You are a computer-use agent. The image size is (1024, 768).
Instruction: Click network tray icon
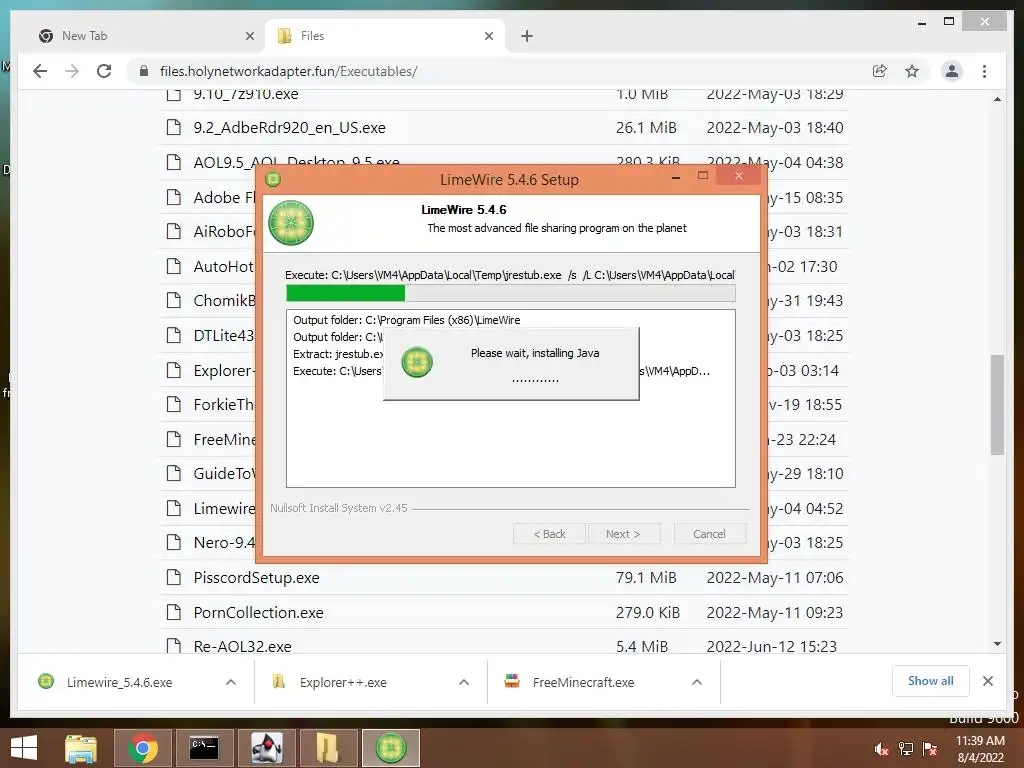[906, 749]
